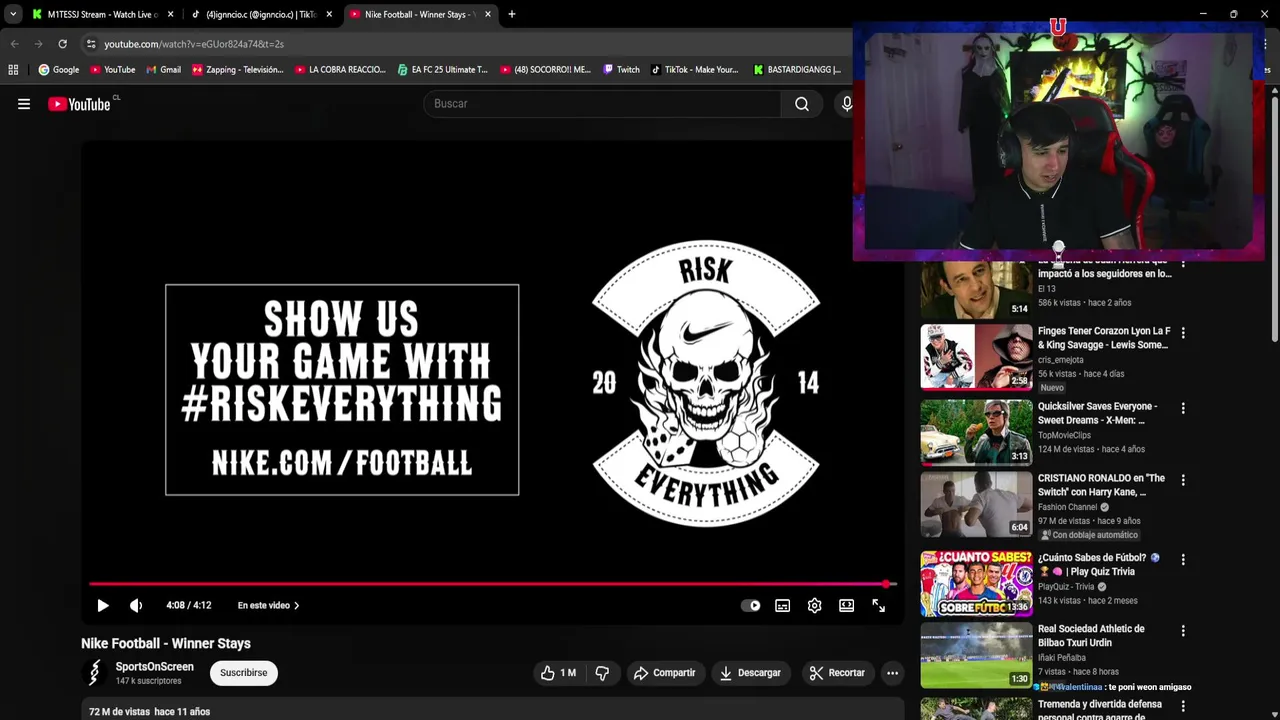
Task: Open options menu for Real Sociedad video
Action: click(1183, 631)
